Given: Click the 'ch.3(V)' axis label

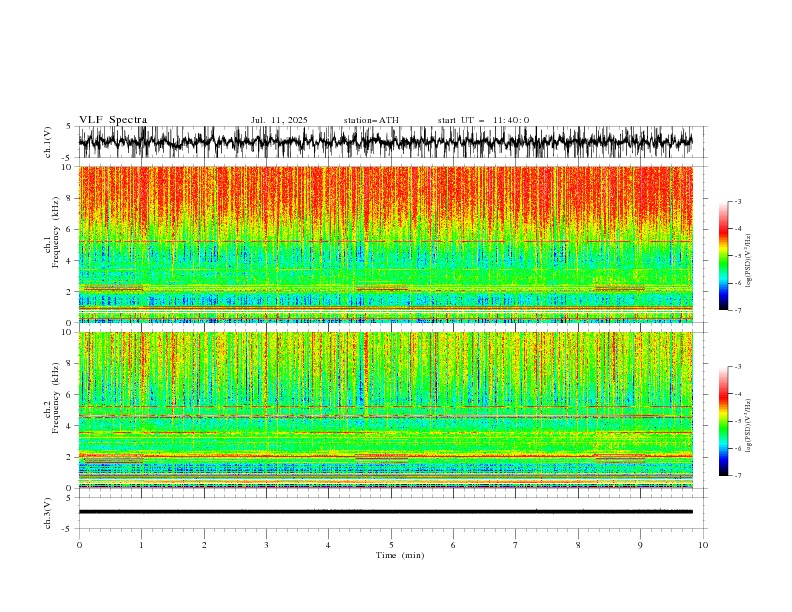Looking at the screenshot, I should click(x=48, y=513).
